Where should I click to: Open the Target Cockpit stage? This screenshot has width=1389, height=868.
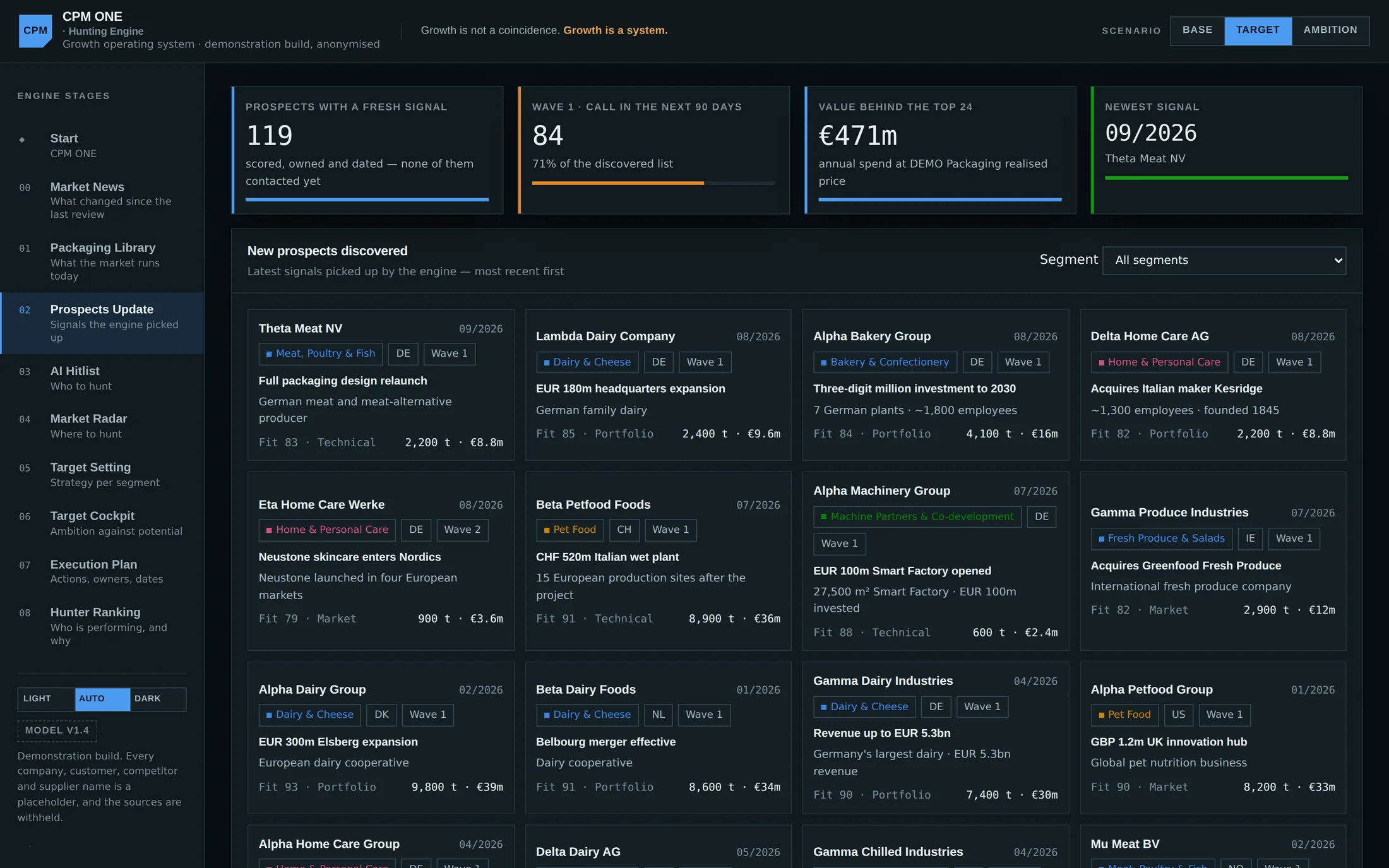tap(102, 523)
